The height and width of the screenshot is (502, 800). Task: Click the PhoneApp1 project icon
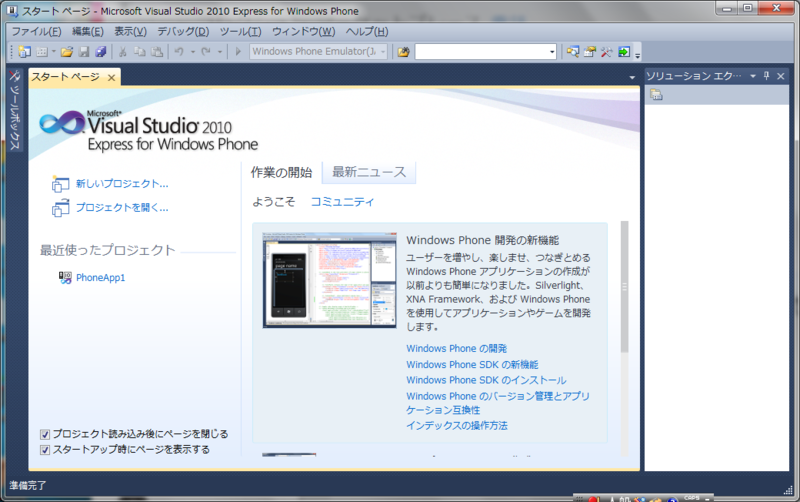[x=65, y=278]
